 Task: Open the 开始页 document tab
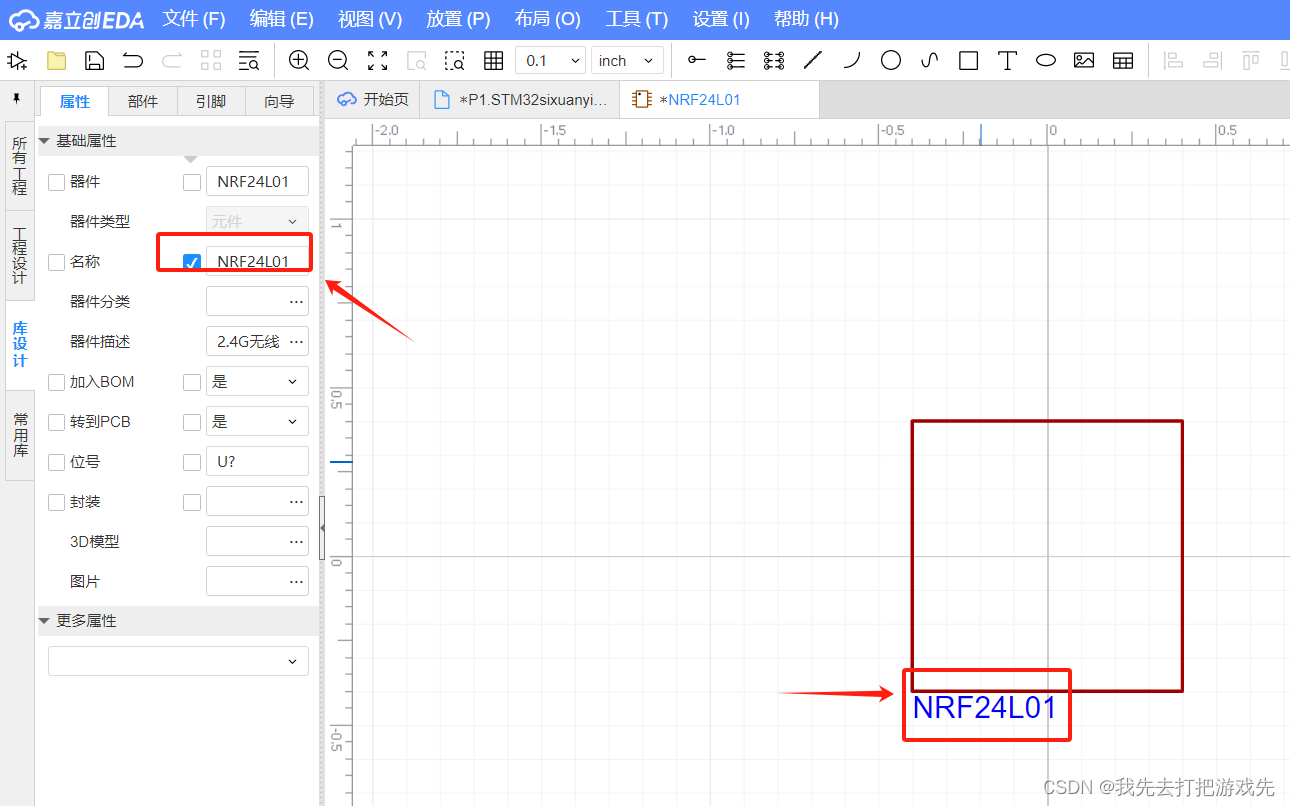(374, 100)
